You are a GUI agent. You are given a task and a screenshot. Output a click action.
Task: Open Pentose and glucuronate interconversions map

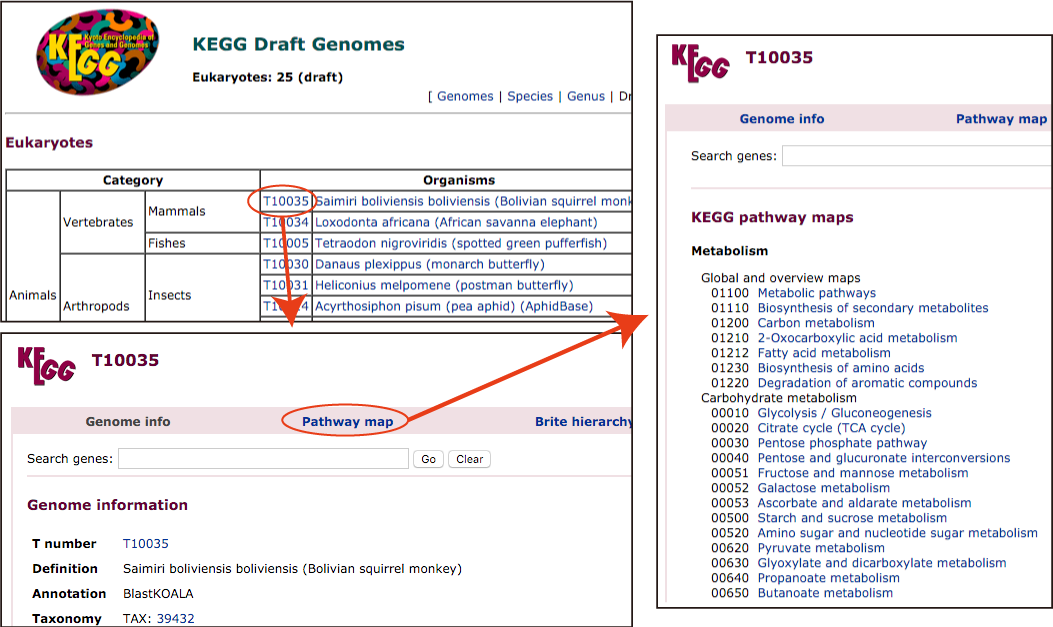point(884,458)
